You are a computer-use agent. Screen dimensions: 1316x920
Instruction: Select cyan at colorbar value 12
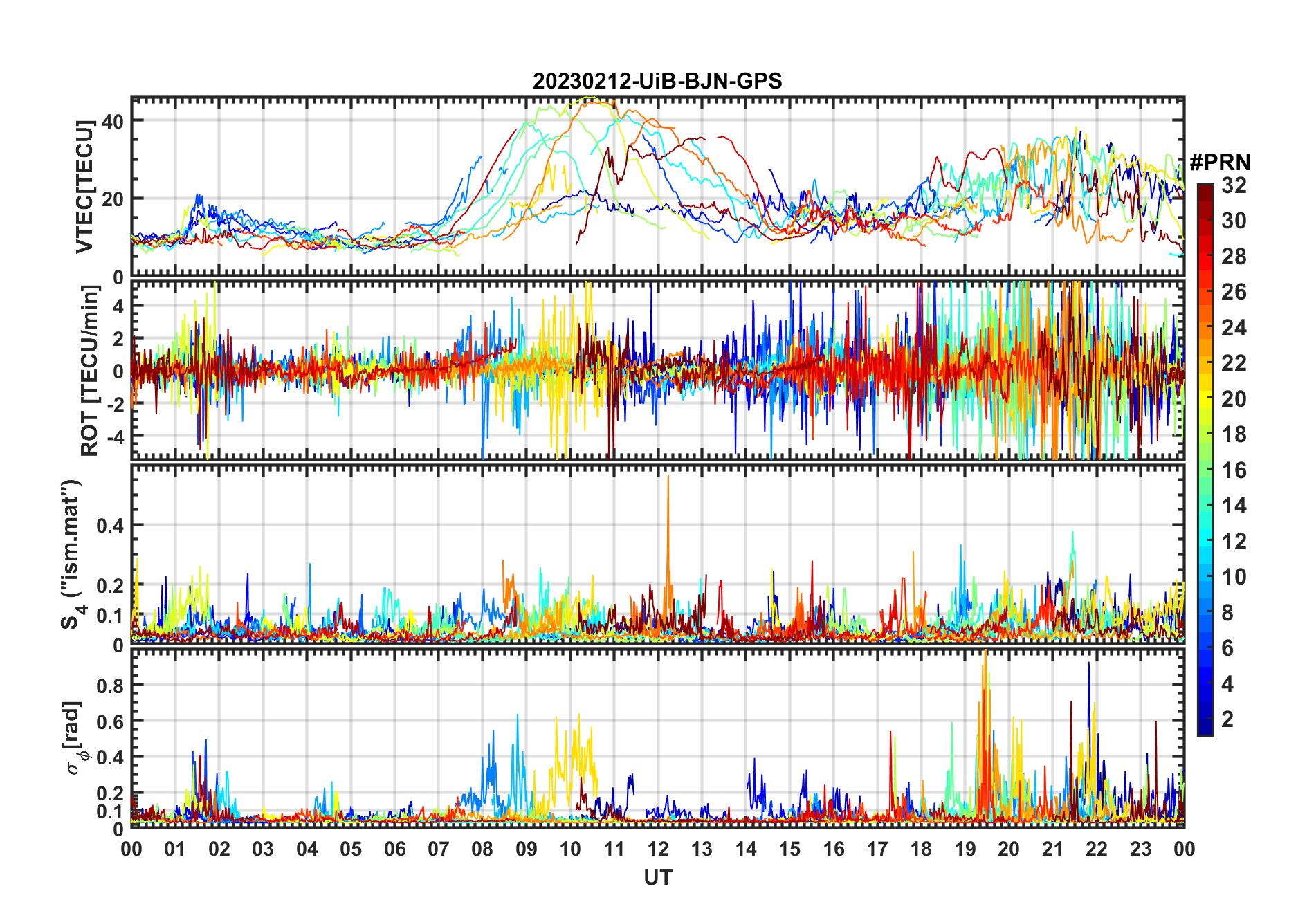[1205, 541]
